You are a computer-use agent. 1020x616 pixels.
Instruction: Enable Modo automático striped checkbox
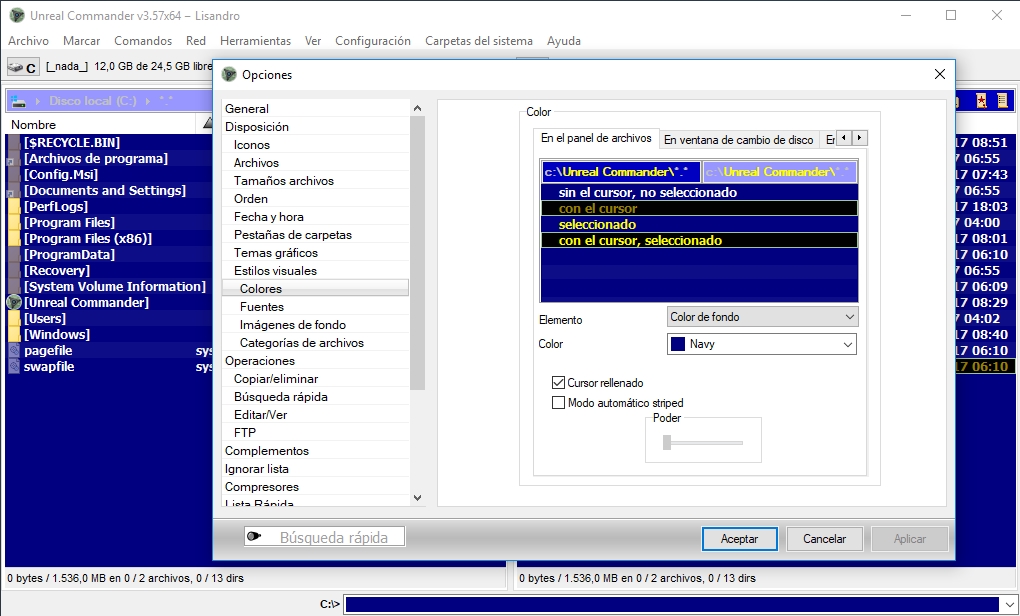point(558,403)
